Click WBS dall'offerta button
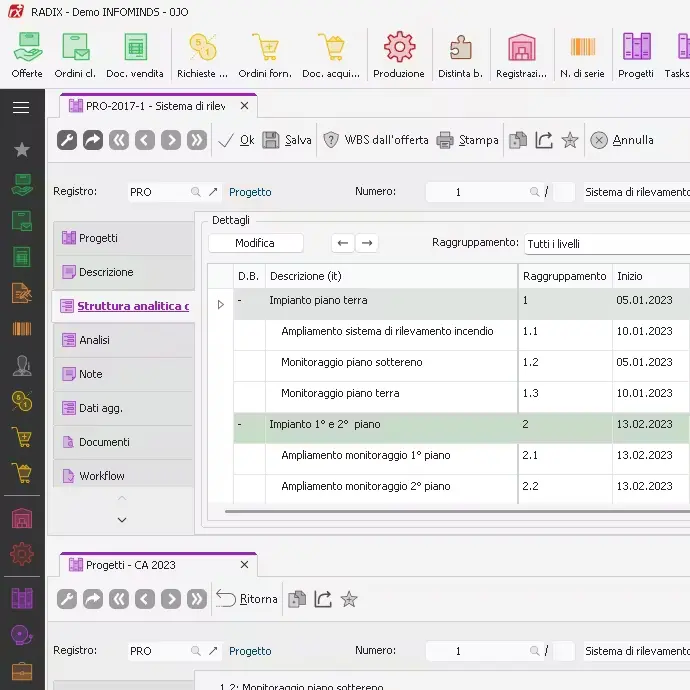The image size is (690, 690). click(375, 140)
